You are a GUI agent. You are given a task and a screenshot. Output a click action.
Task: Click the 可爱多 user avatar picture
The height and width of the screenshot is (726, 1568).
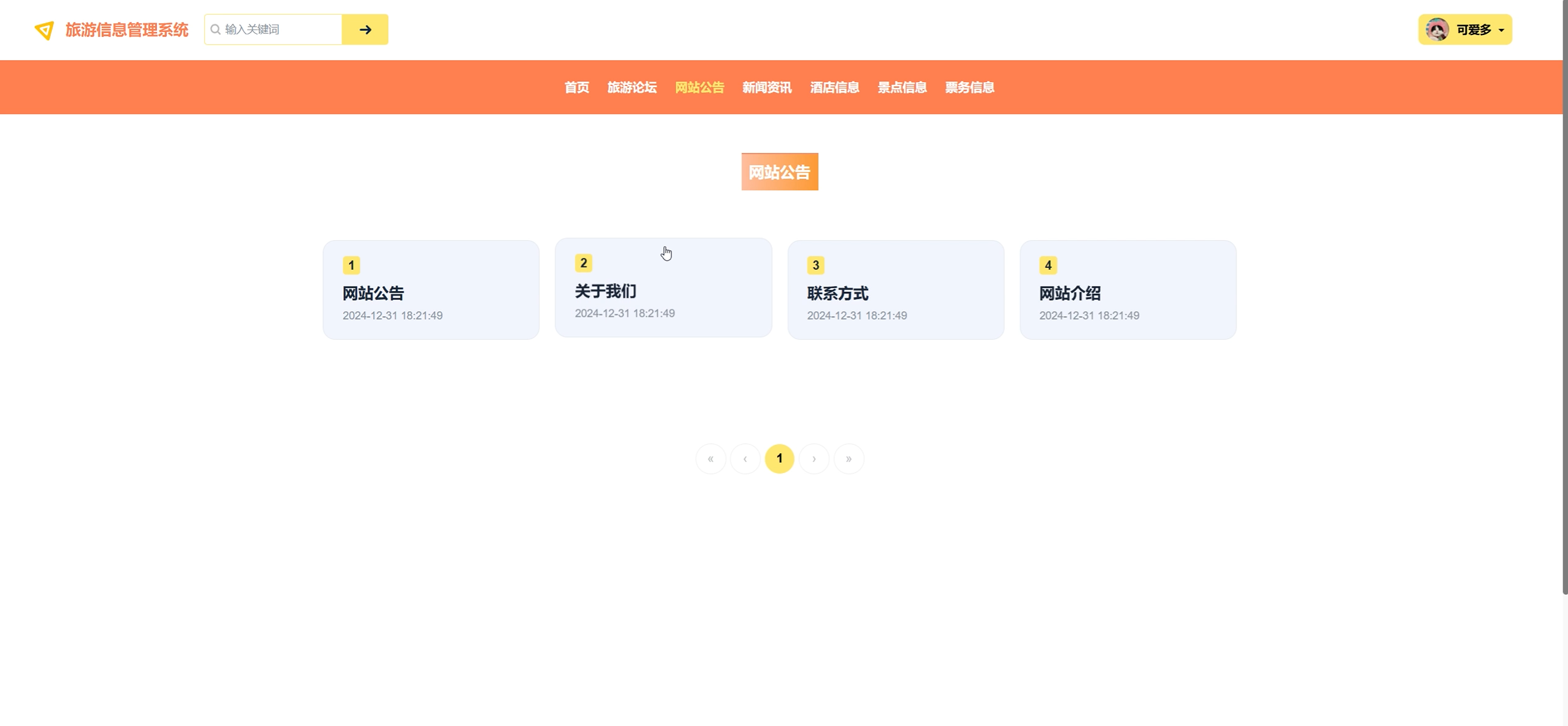[x=1437, y=30]
